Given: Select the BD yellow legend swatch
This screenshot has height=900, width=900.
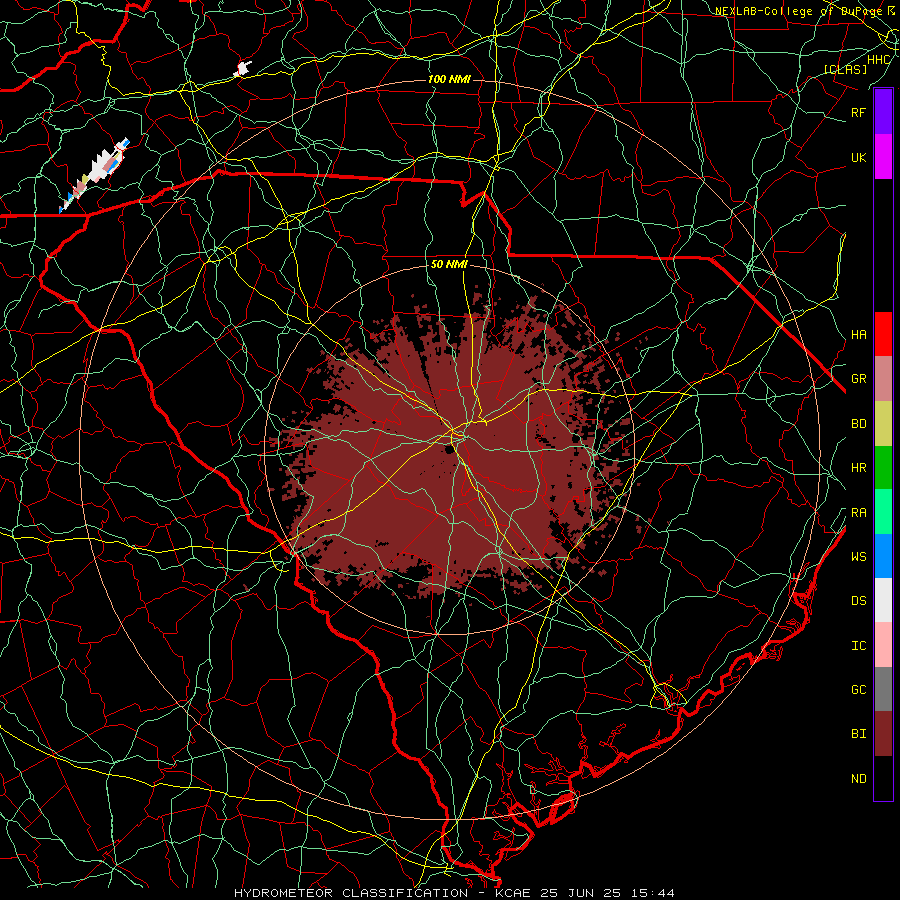Looking at the screenshot, I should tap(883, 424).
